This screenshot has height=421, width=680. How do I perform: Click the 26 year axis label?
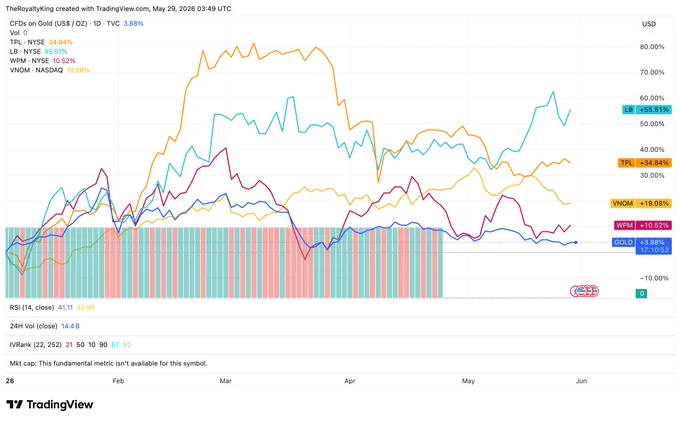(x=10, y=381)
